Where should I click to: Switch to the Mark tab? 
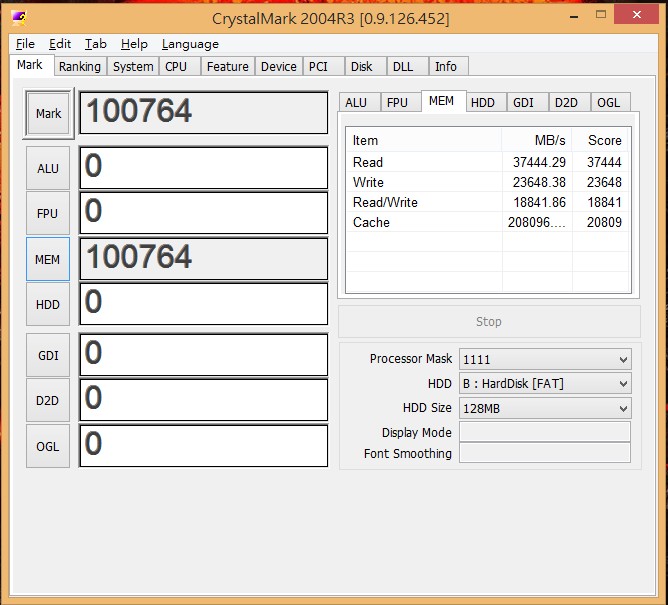[x=31, y=65]
